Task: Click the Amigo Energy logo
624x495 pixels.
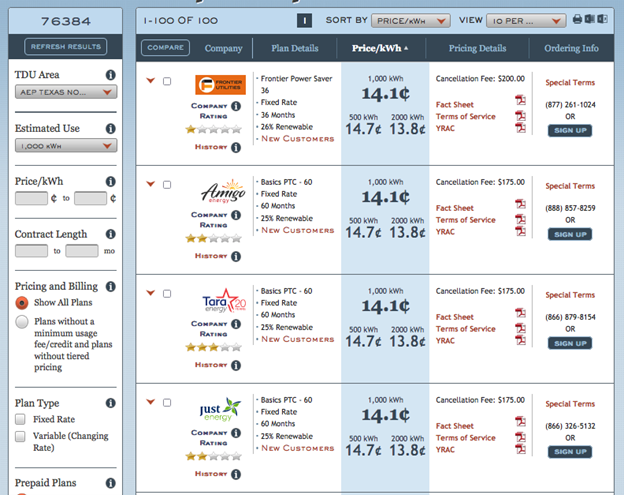Action: [223, 191]
